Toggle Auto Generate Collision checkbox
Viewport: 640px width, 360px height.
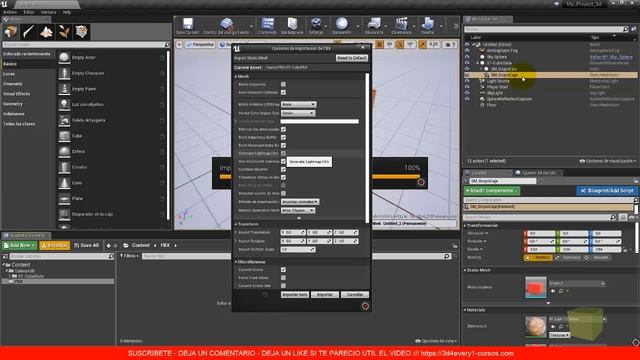point(283,93)
